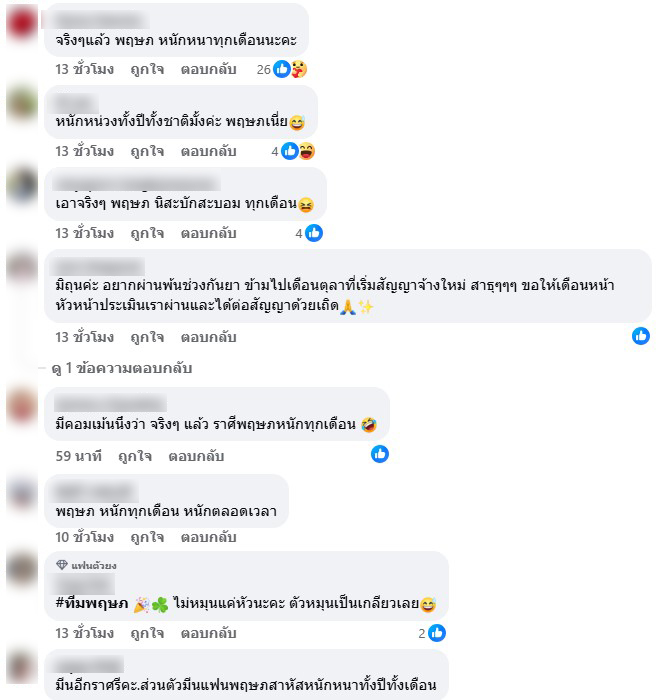Open the 59 นาที timestamp link
Image resolution: width=662 pixels, height=700 pixels.
[79, 456]
